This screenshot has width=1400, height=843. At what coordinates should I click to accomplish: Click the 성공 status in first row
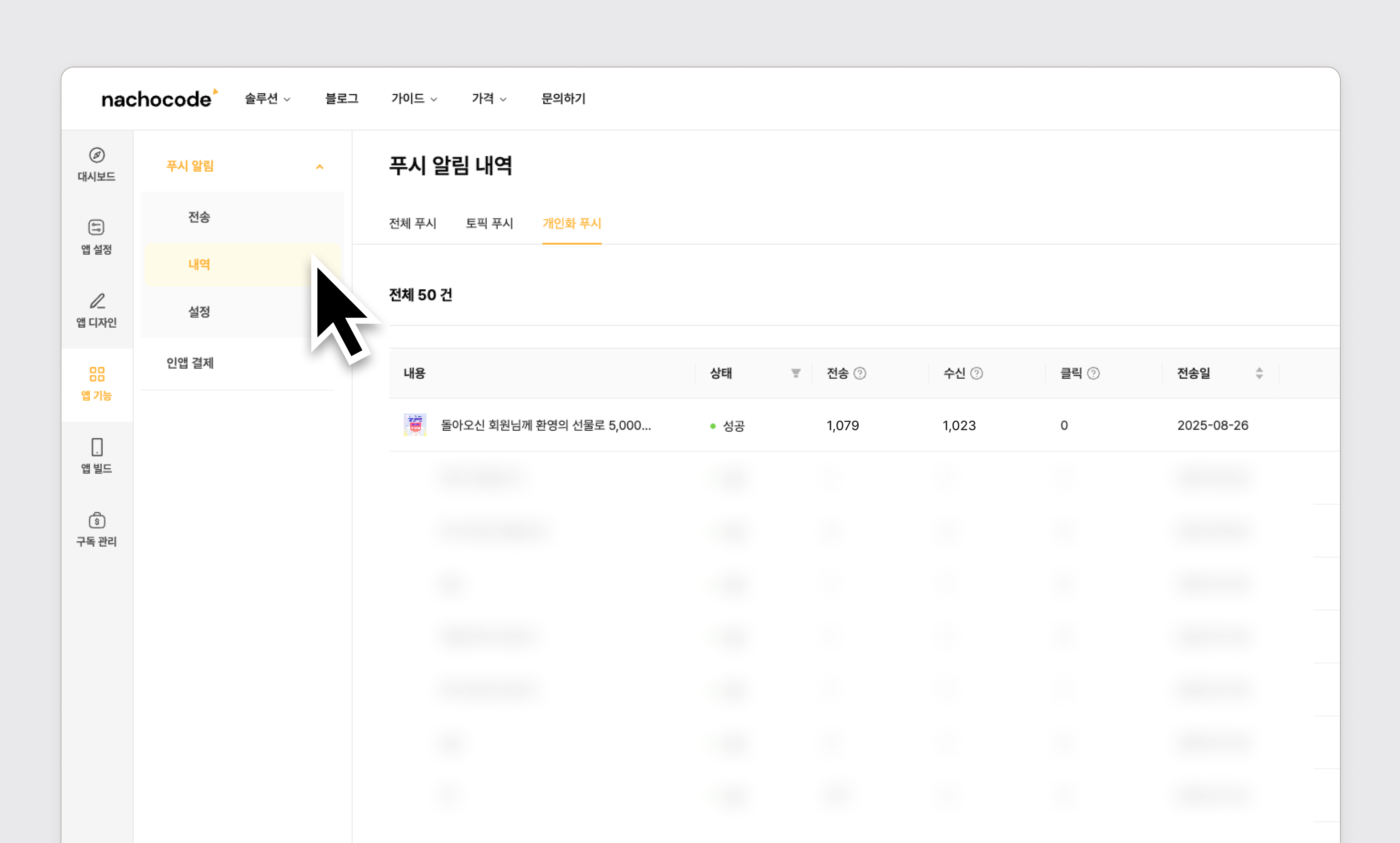(x=728, y=426)
